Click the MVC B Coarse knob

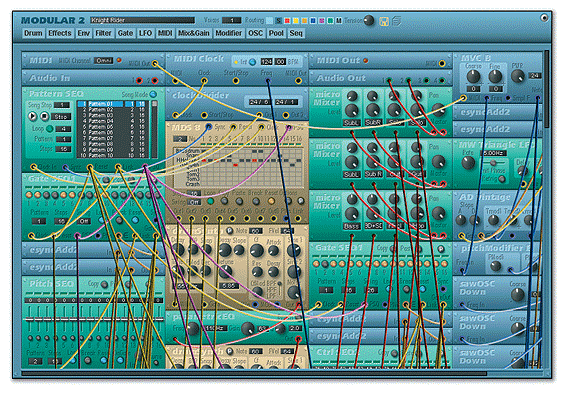pyautogui.click(x=473, y=76)
